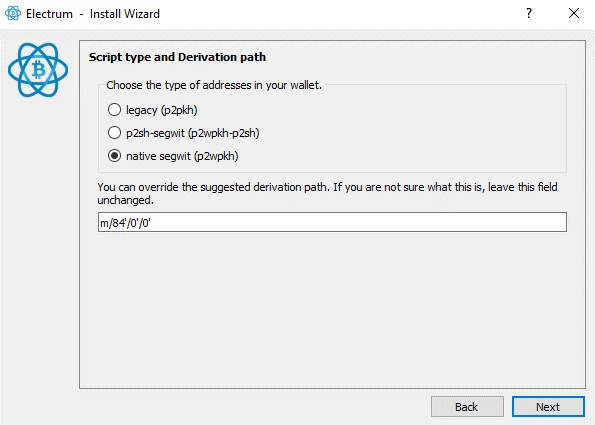Click the "Script type and Derivation path" heading
Image resolution: width=595 pixels, height=425 pixels.
click(177, 57)
